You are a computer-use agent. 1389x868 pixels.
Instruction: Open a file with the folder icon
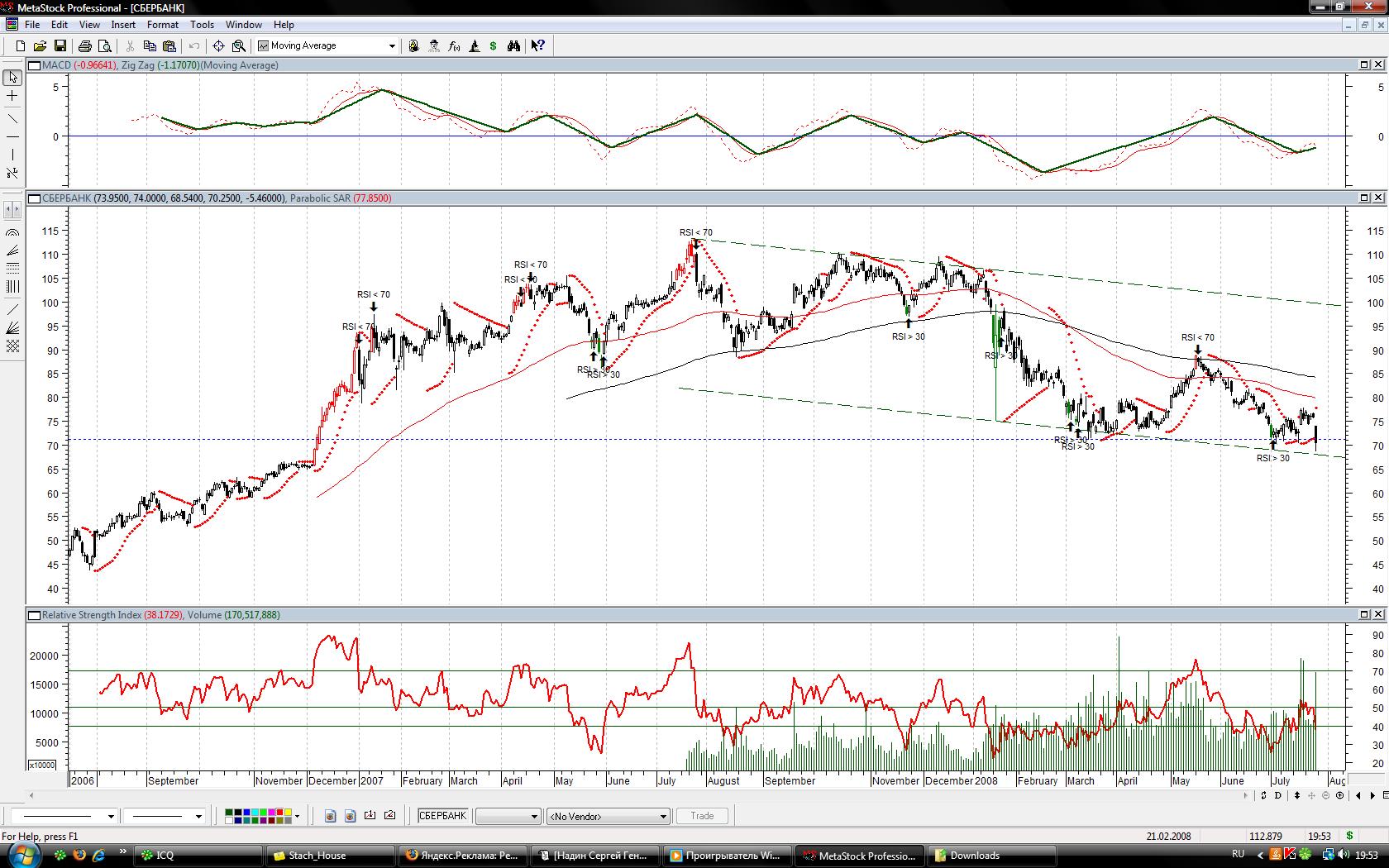(40, 46)
